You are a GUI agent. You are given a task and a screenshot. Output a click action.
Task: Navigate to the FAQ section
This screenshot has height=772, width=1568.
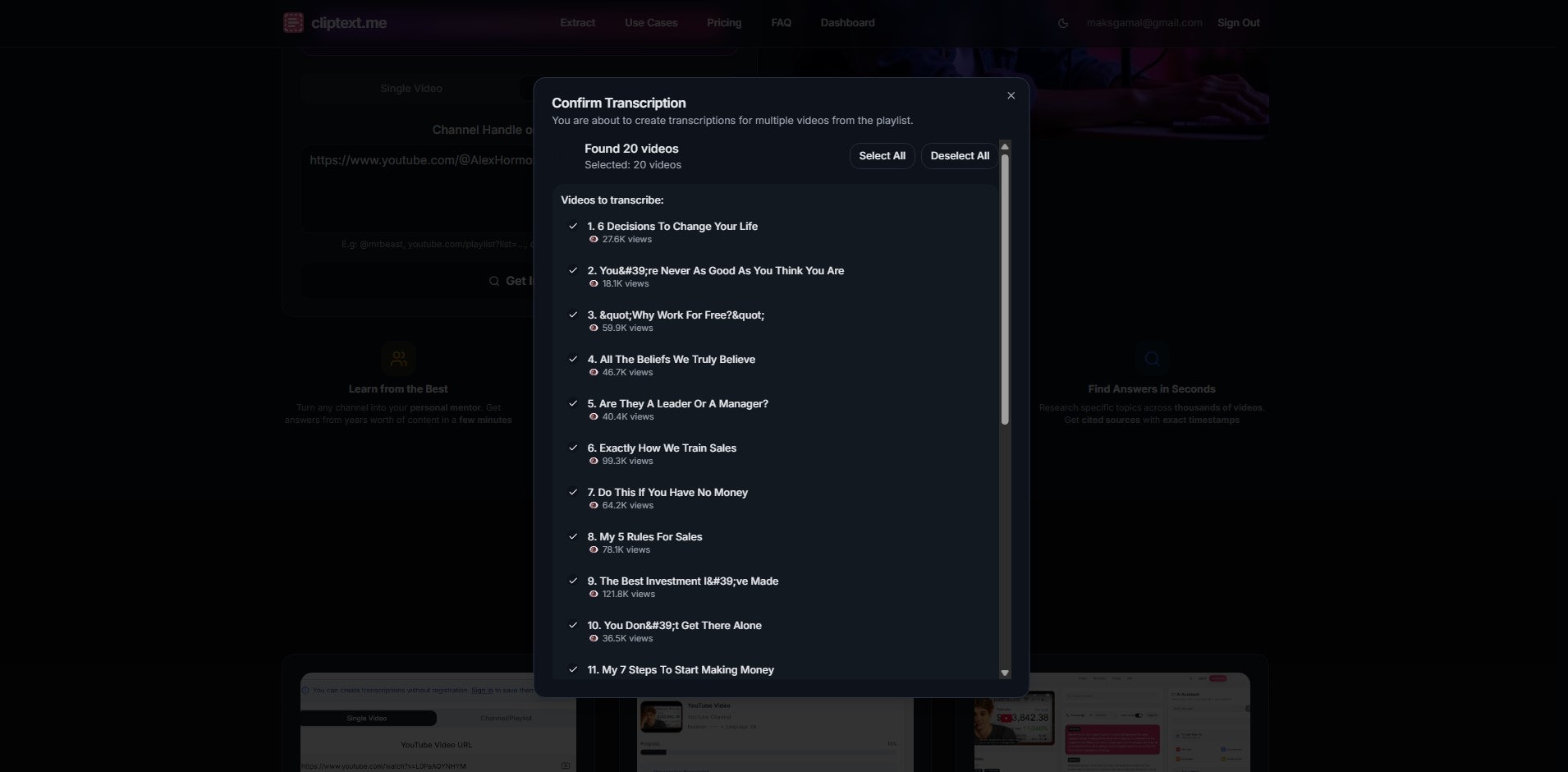point(782,23)
